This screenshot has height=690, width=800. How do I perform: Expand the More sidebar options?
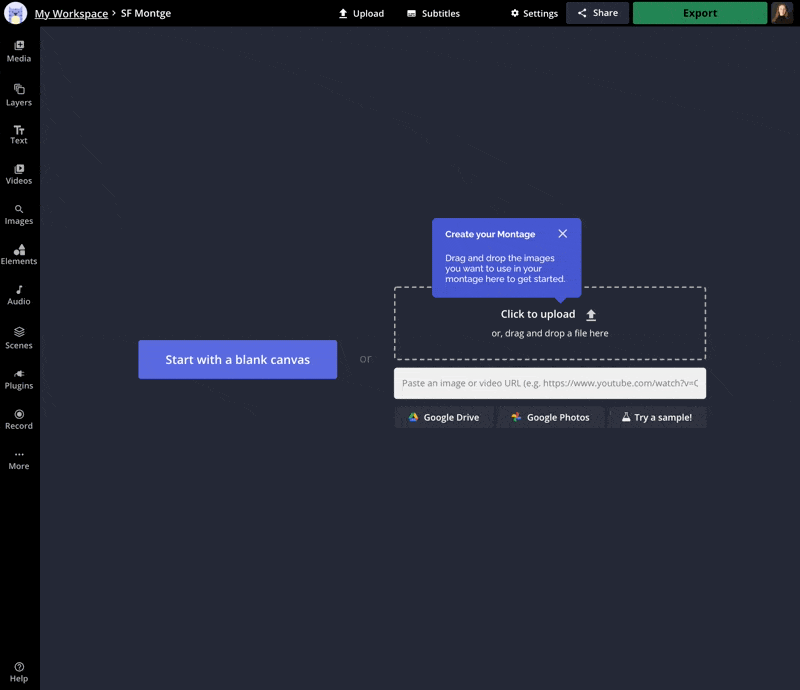tap(19, 459)
